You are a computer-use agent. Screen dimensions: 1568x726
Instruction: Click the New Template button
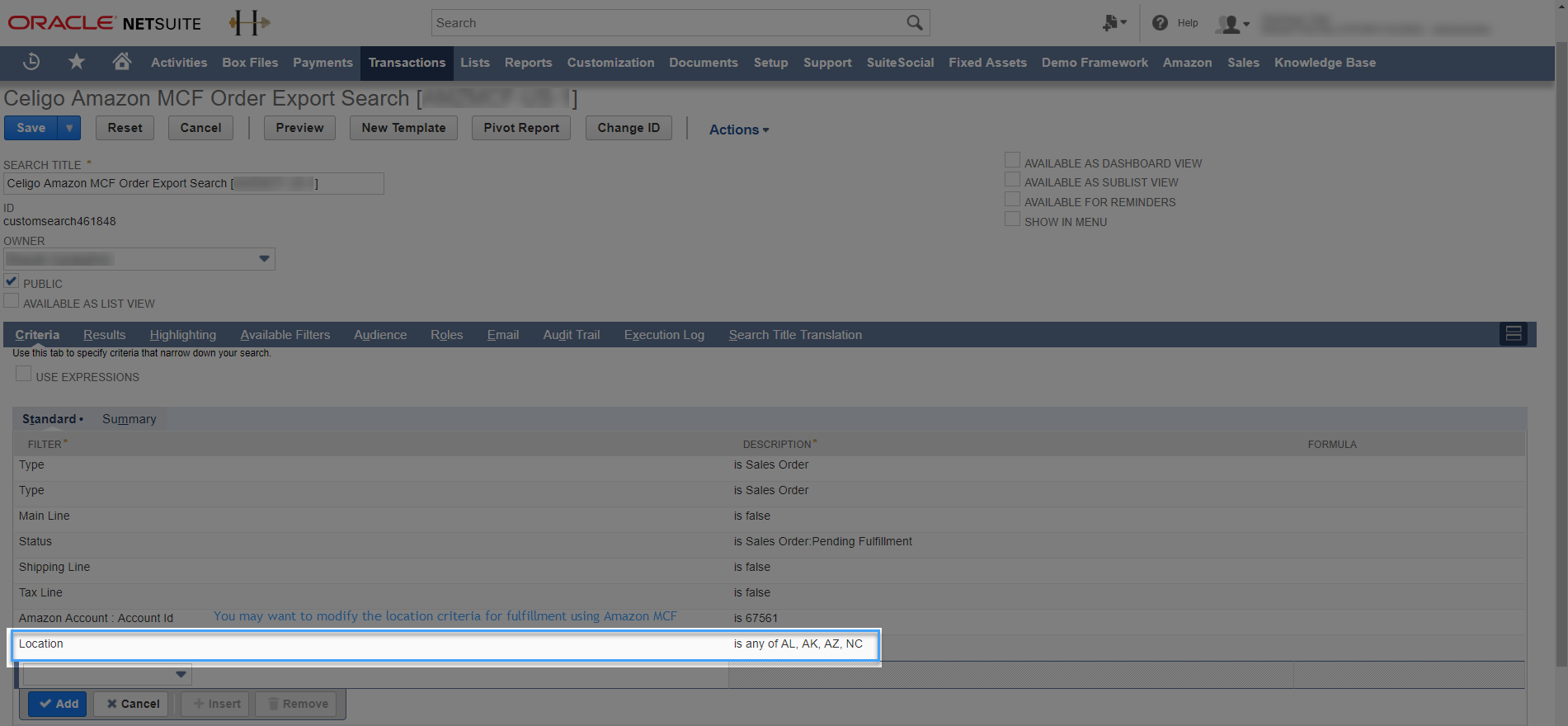(x=403, y=128)
